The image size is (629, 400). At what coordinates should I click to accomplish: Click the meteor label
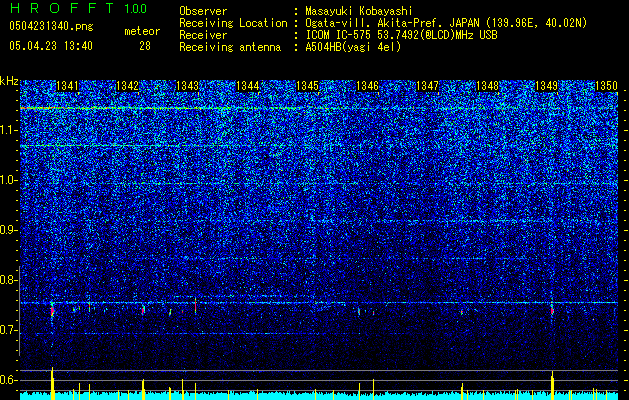tap(142, 31)
